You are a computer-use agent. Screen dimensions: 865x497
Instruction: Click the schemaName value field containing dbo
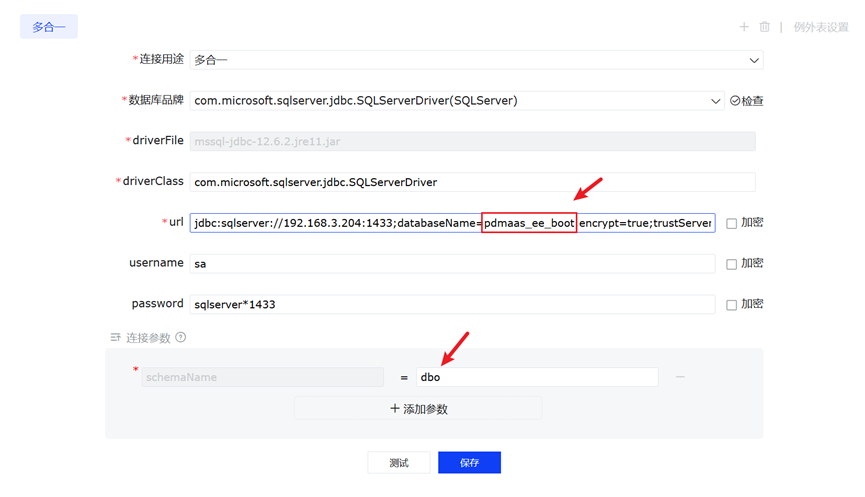click(537, 377)
